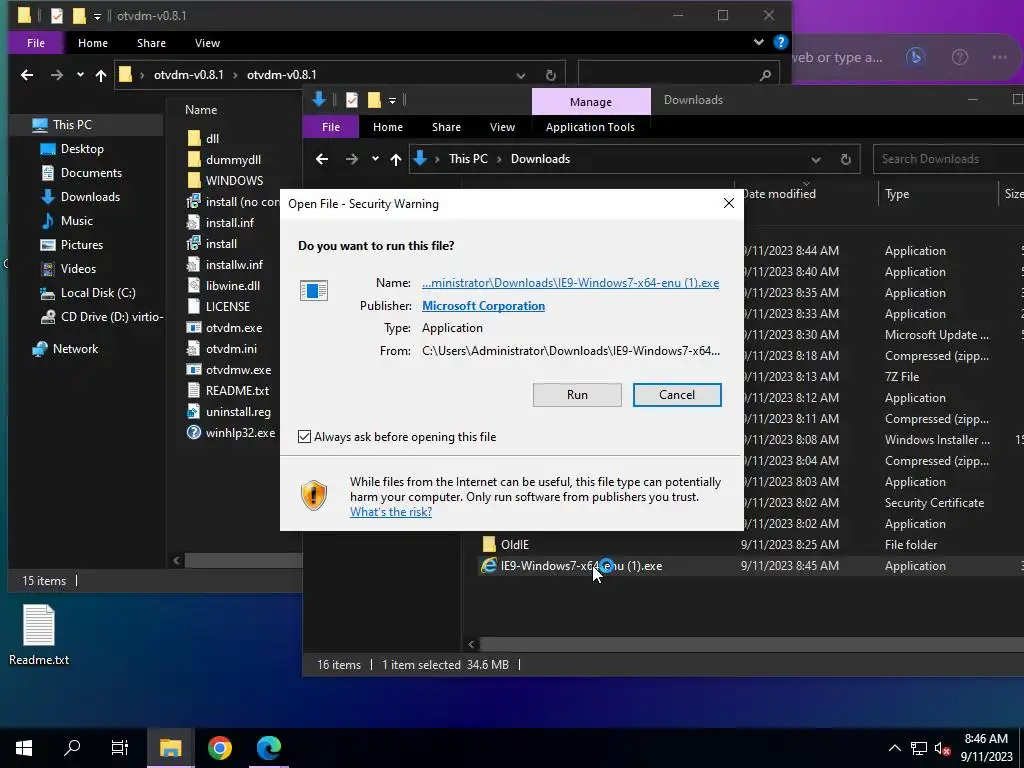Open File tab in Downloads window
The width and height of the screenshot is (1024, 768).
pos(330,127)
